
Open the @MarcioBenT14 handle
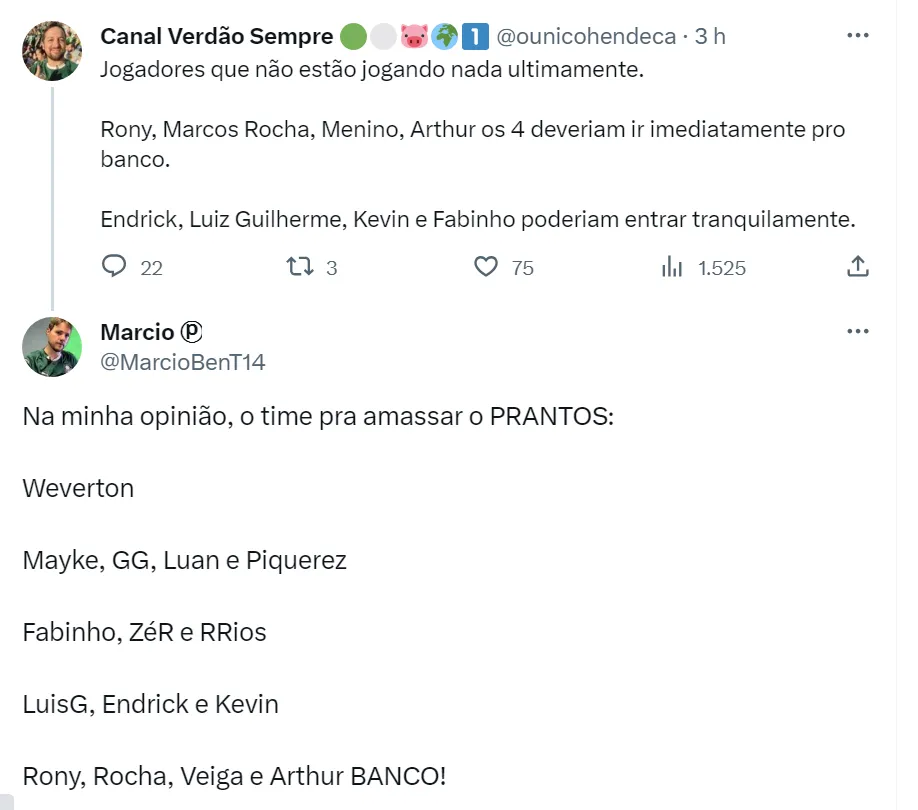[x=183, y=362]
